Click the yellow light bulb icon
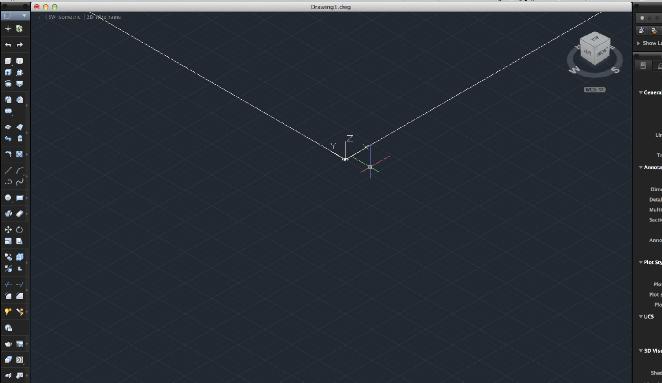The height and width of the screenshot is (383, 662). (x=8, y=312)
